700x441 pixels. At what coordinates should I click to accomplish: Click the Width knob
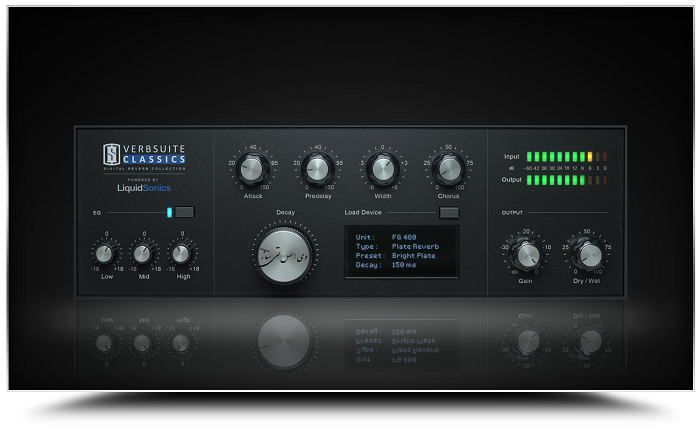[x=382, y=169]
